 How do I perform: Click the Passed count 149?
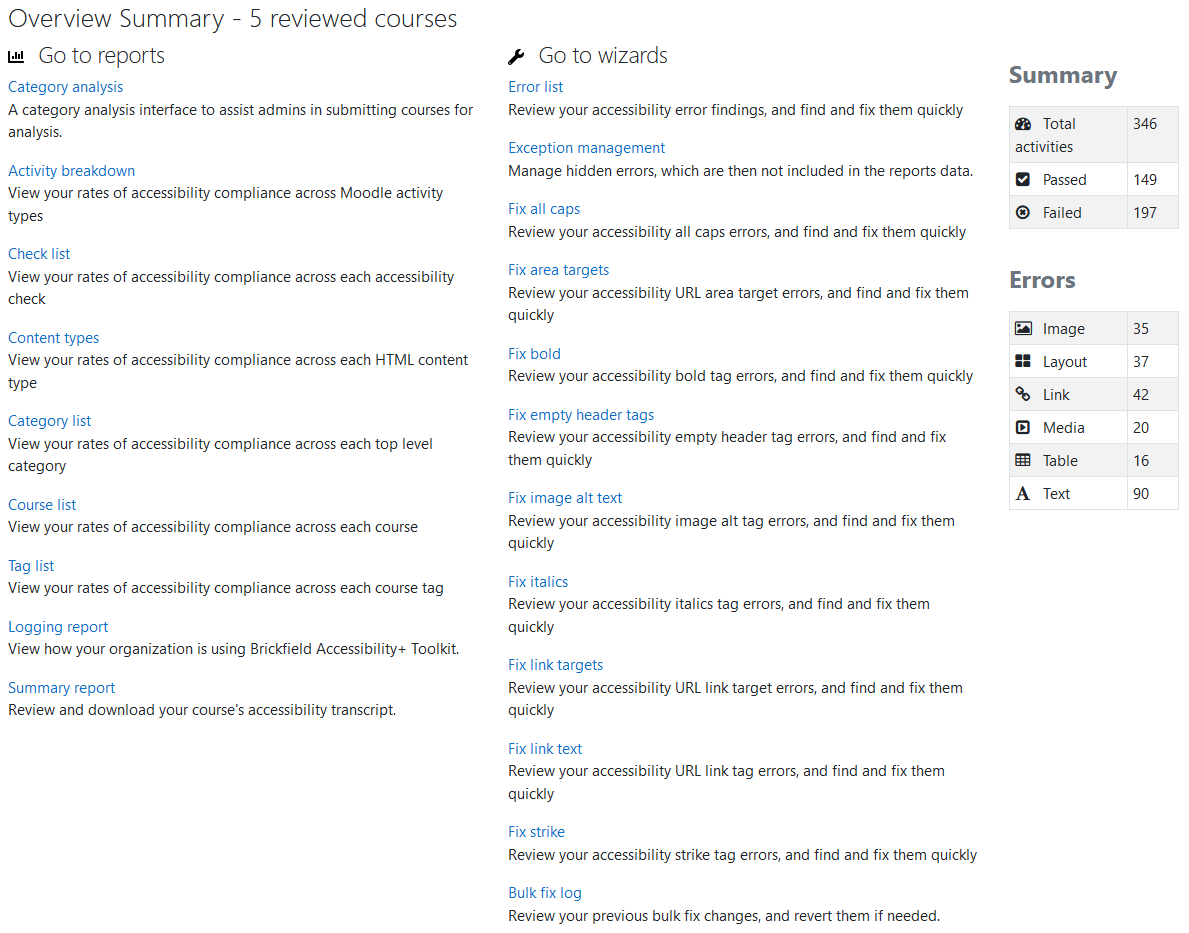click(1144, 180)
